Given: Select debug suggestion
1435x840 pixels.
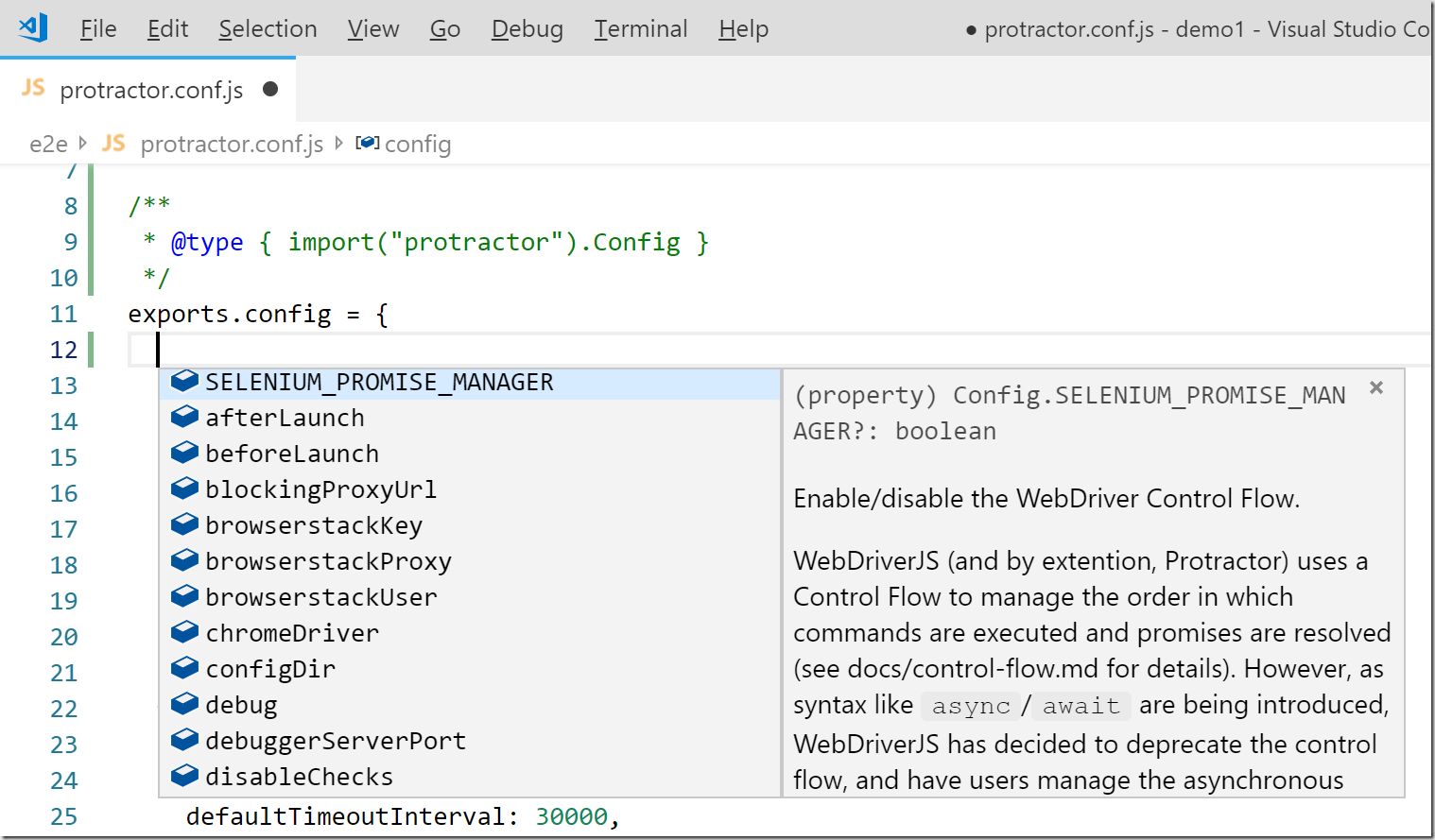Looking at the screenshot, I should [x=470, y=705].
